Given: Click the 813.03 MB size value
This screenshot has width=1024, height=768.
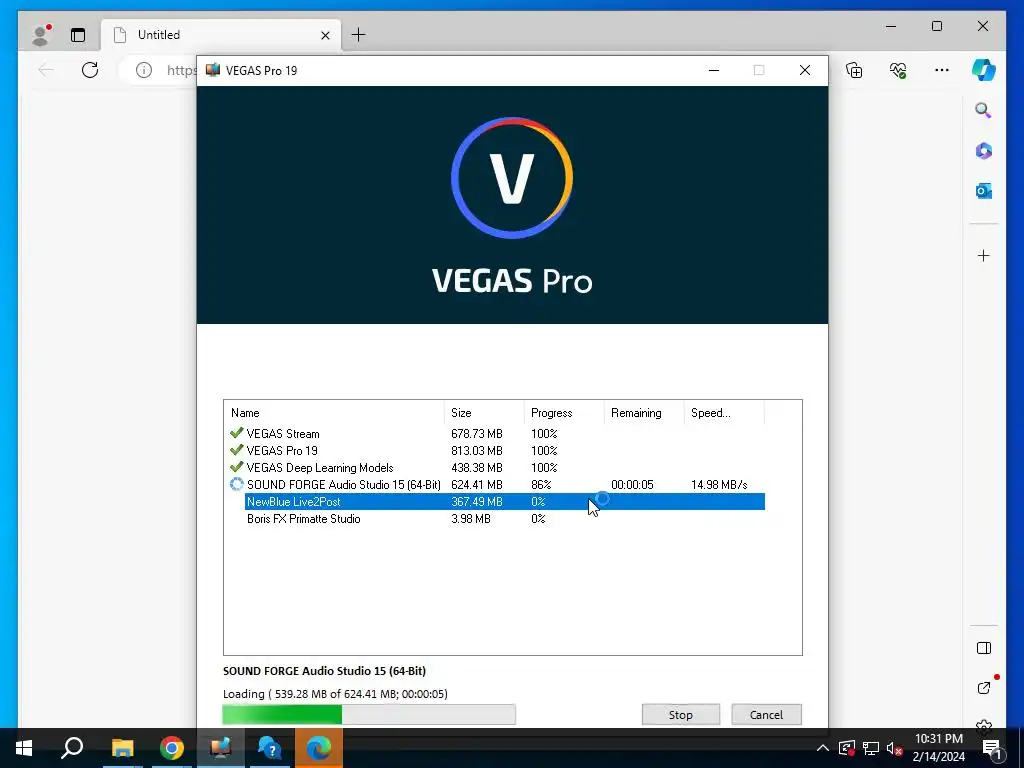Looking at the screenshot, I should 477,451.
